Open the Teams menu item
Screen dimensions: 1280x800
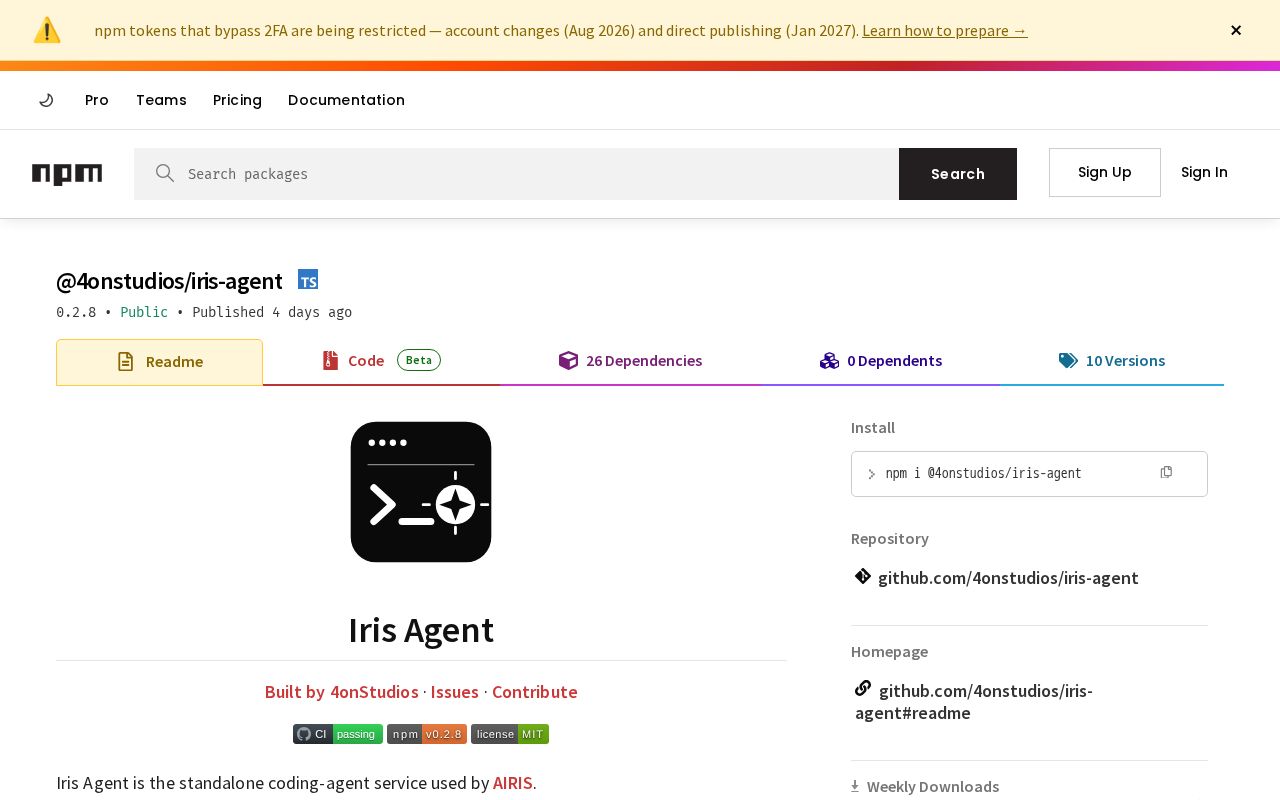[161, 100]
